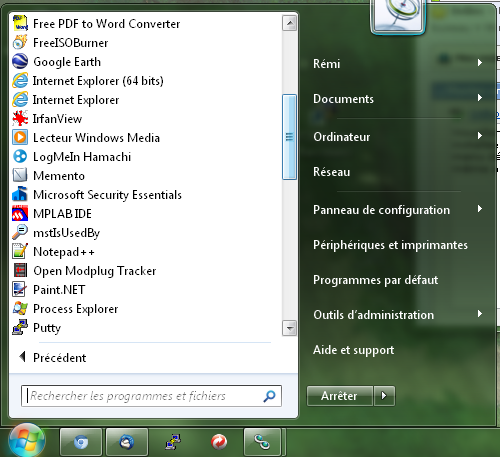Select the IrfanView label
Image resolution: width=500 pixels, height=457 pixels.
pyautogui.click(x=57, y=119)
